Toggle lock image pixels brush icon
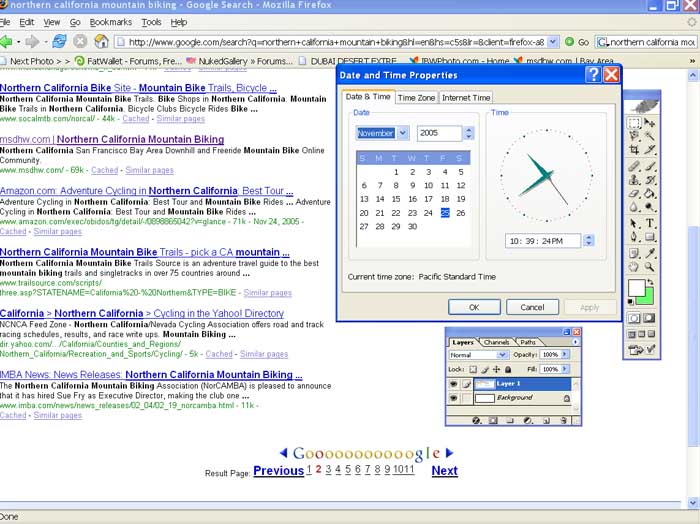Viewport: 700px width, 524px height. (485, 369)
